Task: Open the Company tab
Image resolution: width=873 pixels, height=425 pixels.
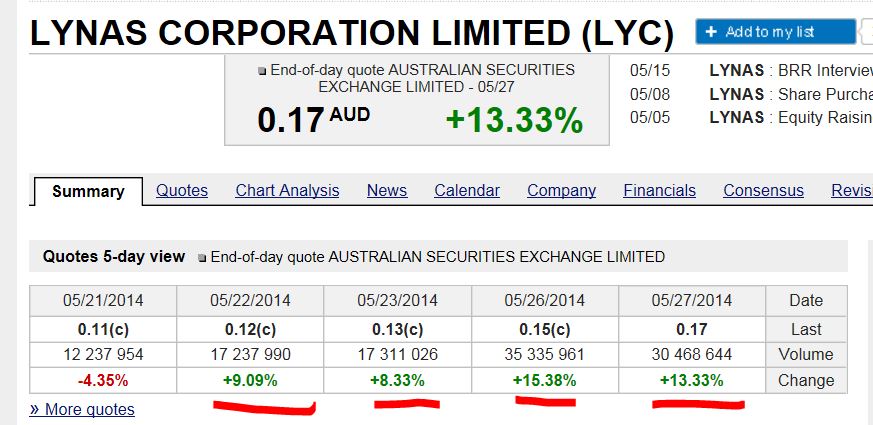Action: (x=561, y=190)
